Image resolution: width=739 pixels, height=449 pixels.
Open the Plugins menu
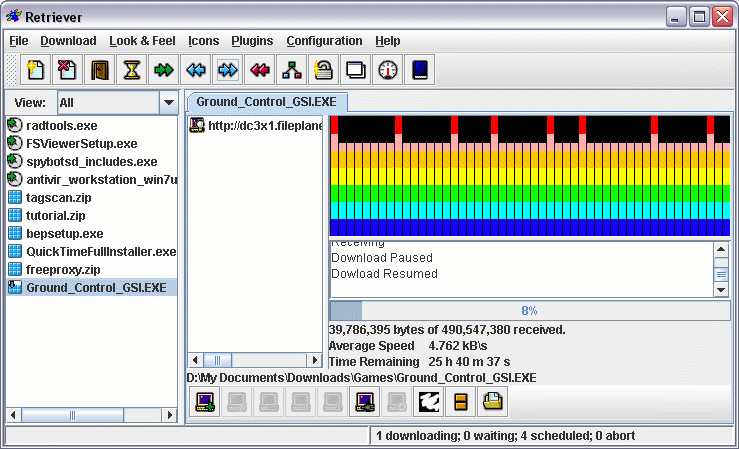[x=252, y=41]
